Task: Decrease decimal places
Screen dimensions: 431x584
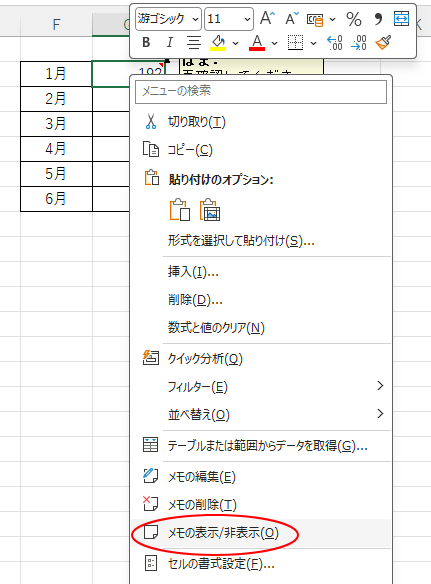Action: [358, 42]
